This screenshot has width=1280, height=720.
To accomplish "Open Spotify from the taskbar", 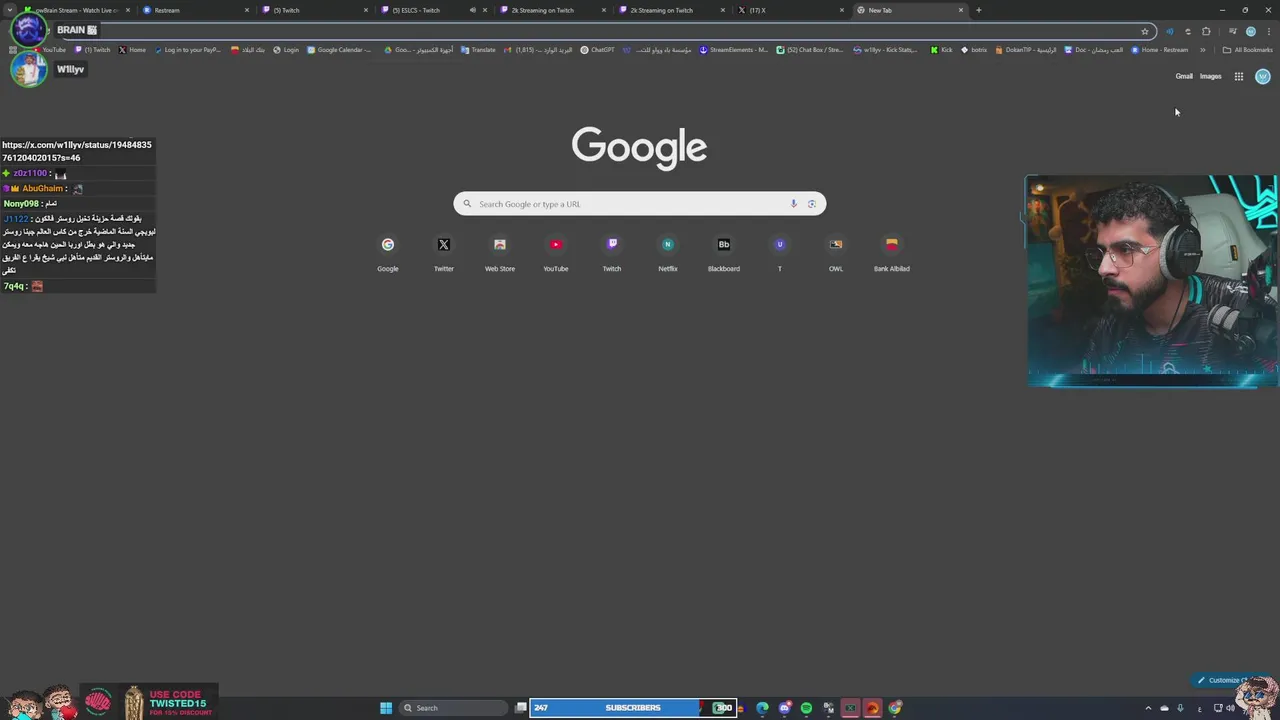I will 806,708.
